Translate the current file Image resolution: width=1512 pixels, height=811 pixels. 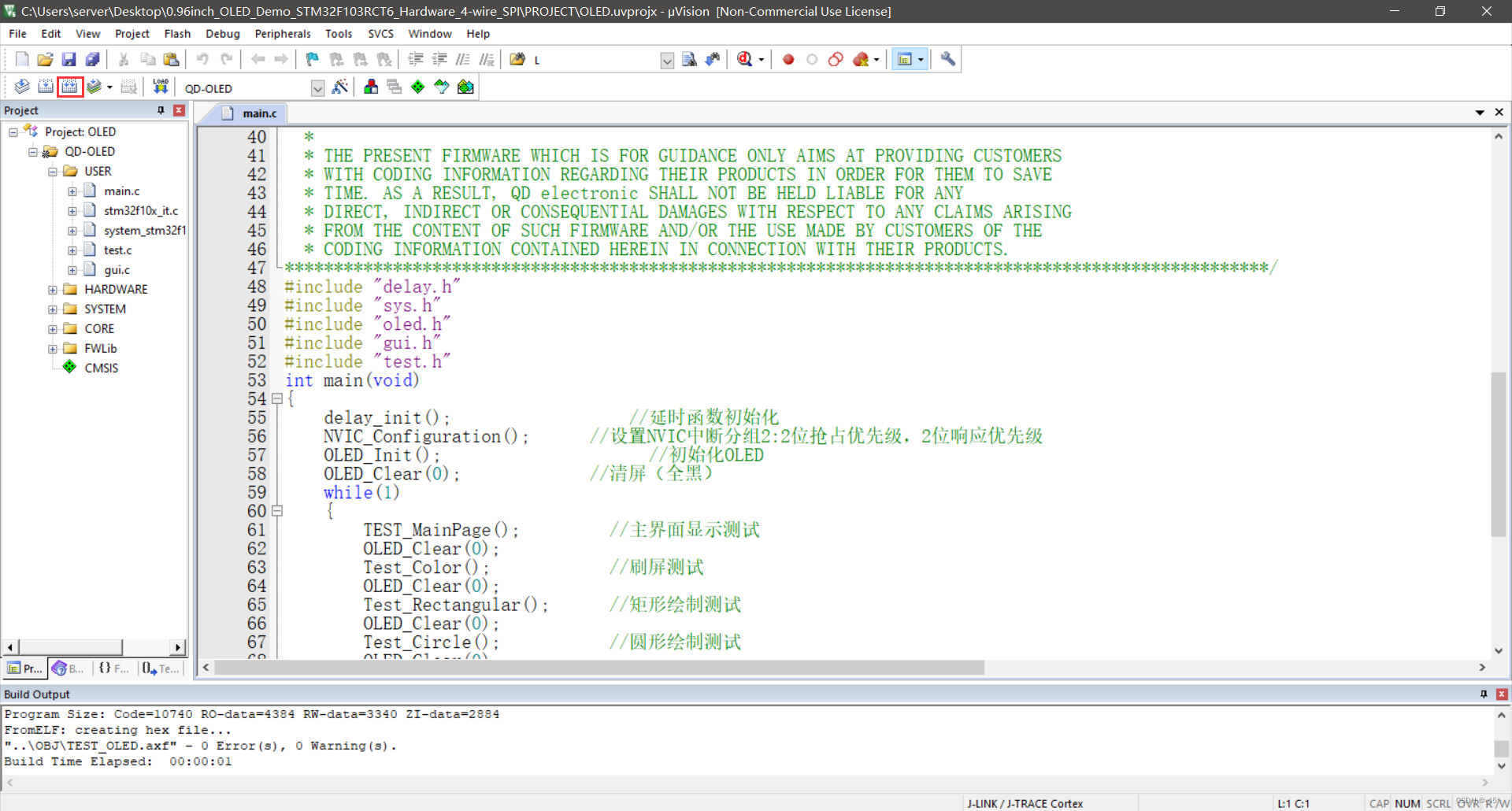point(22,87)
